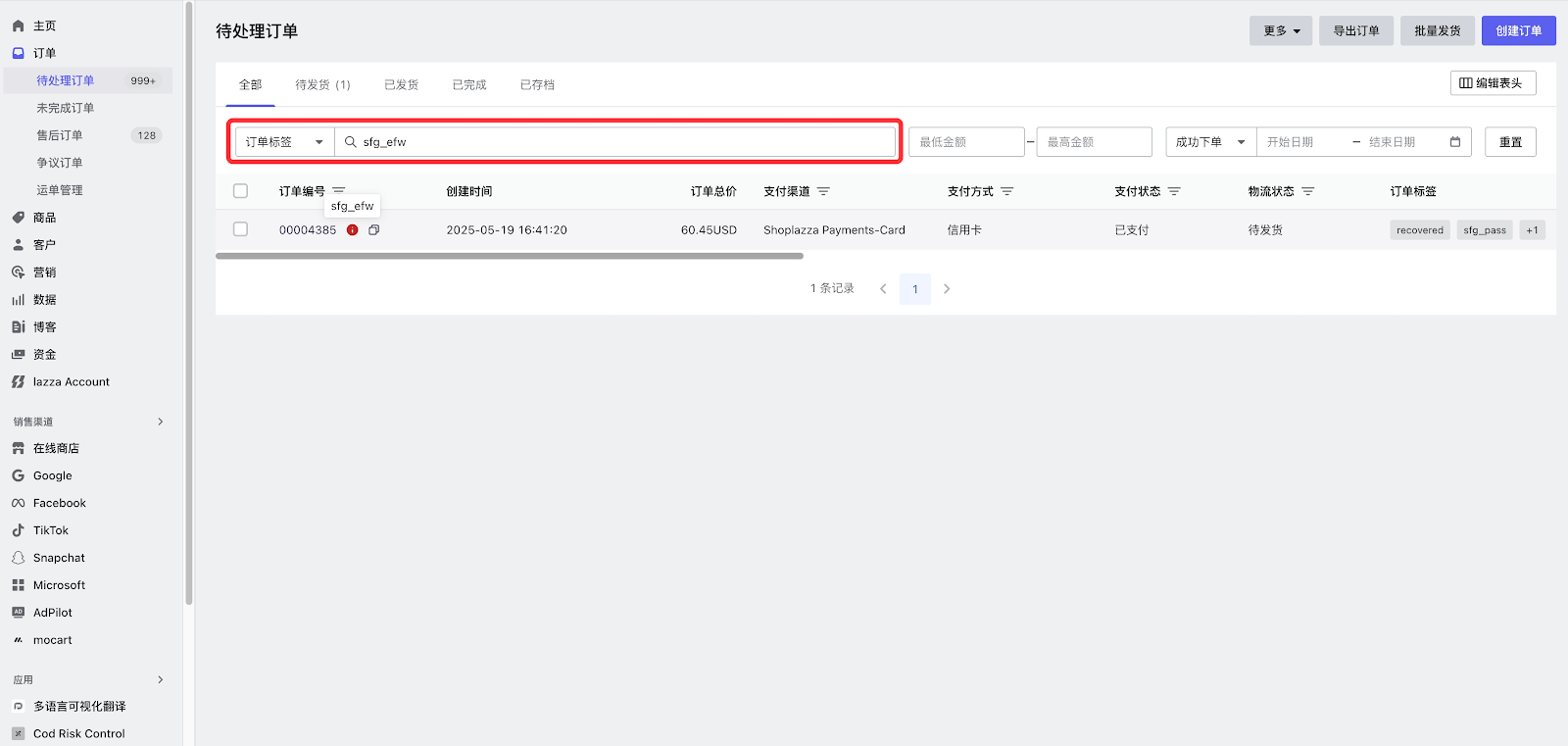Check the box for order 00004385
This screenshot has height=746, width=1568.
tap(241, 229)
